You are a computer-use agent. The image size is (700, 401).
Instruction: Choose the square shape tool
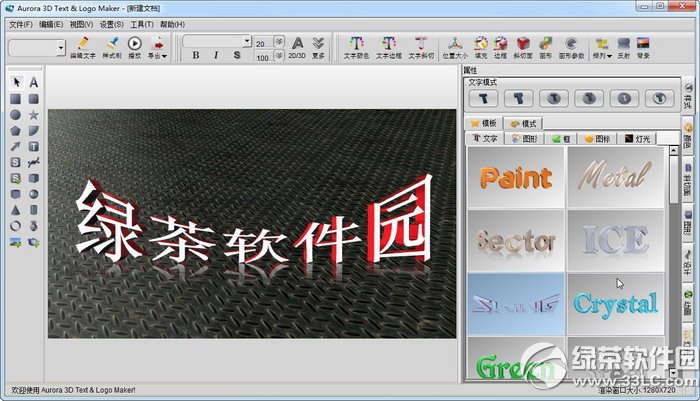click(16, 99)
